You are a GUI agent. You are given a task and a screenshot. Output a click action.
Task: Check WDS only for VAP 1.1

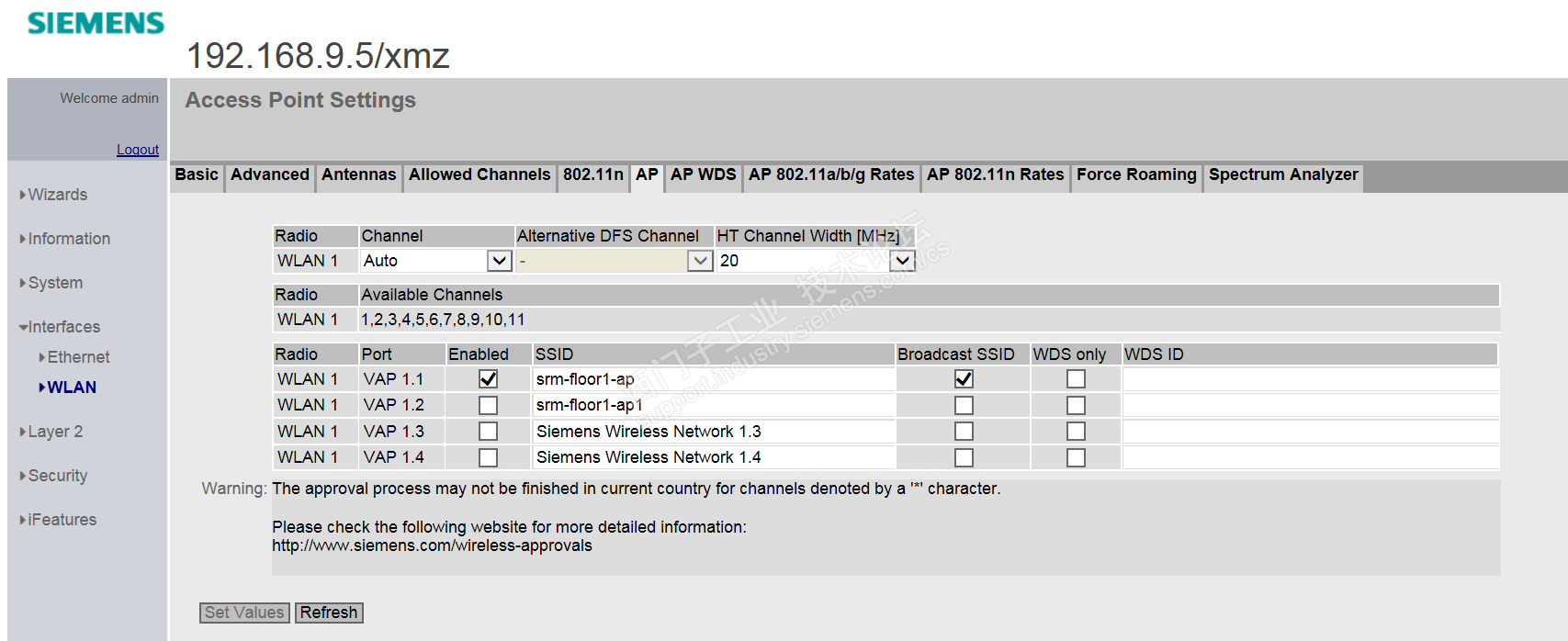click(x=1076, y=379)
